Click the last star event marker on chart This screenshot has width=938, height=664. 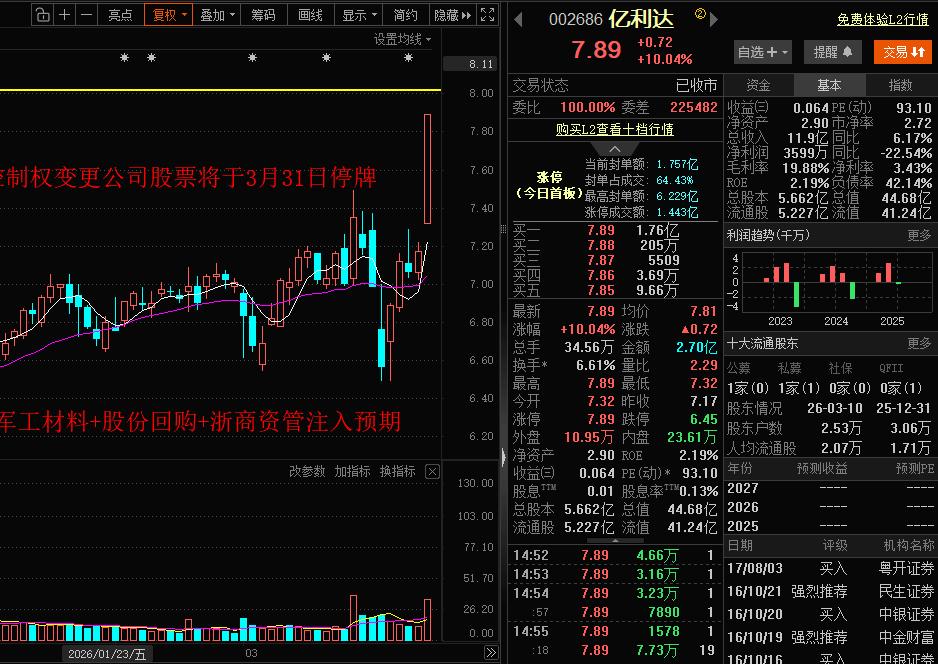(x=409, y=58)
